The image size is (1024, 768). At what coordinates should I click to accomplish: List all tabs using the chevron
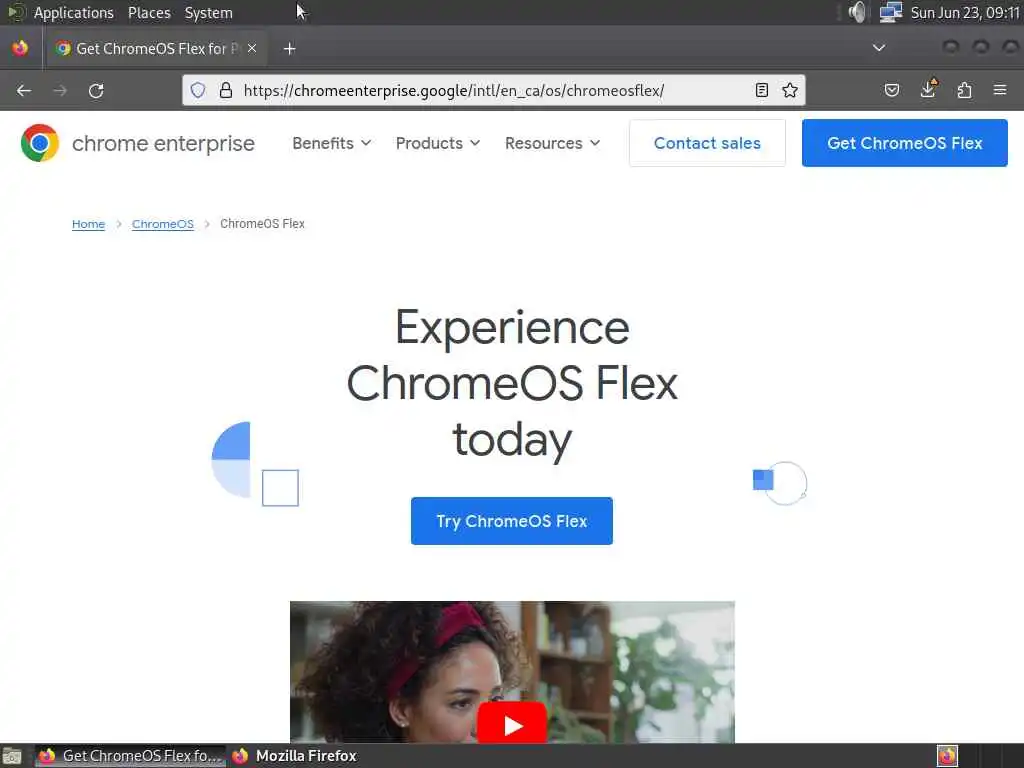pyautogui.click(x=879, y=48)
